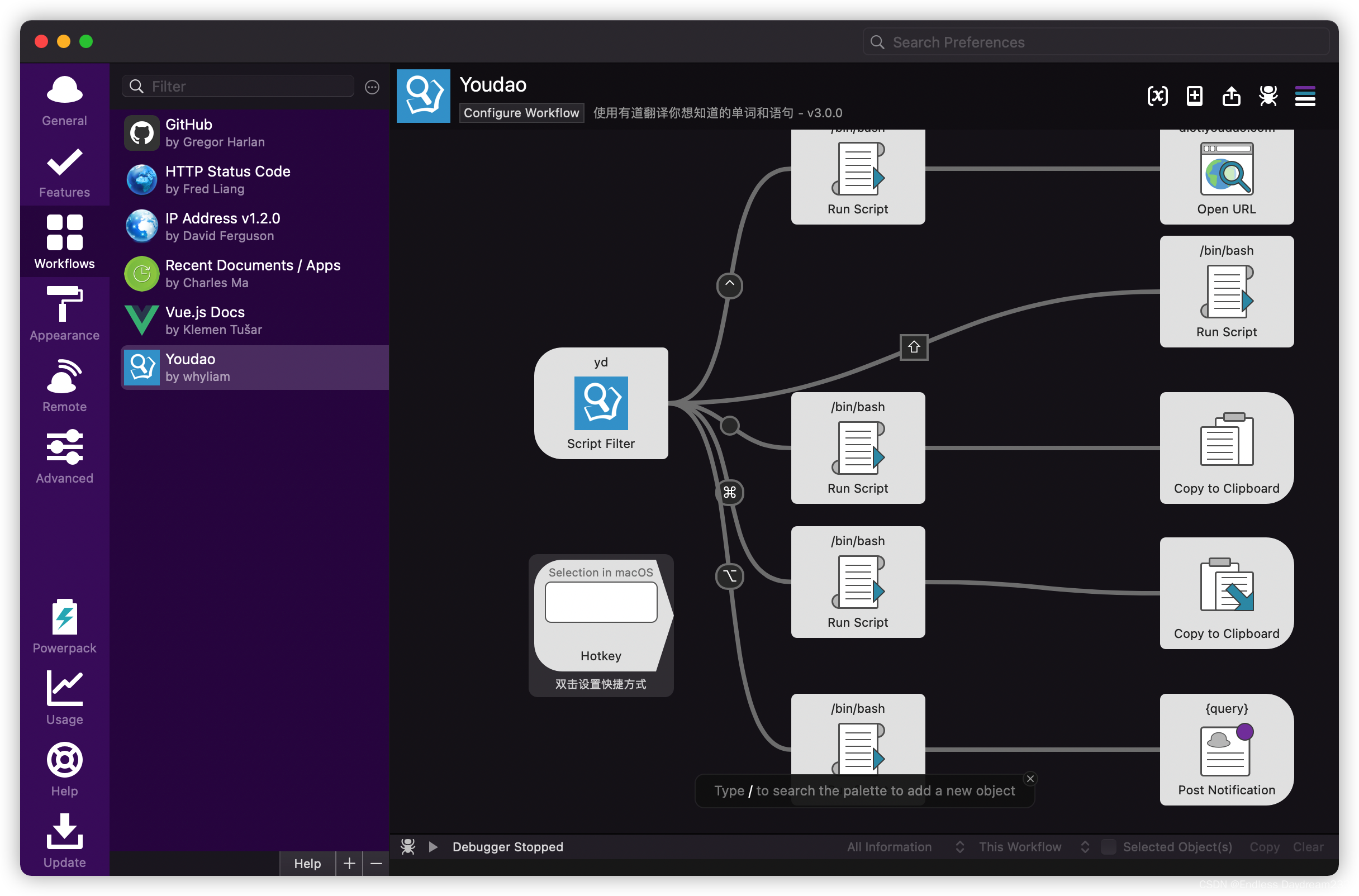Click the Youdao Script Filter object

point(601,403)
